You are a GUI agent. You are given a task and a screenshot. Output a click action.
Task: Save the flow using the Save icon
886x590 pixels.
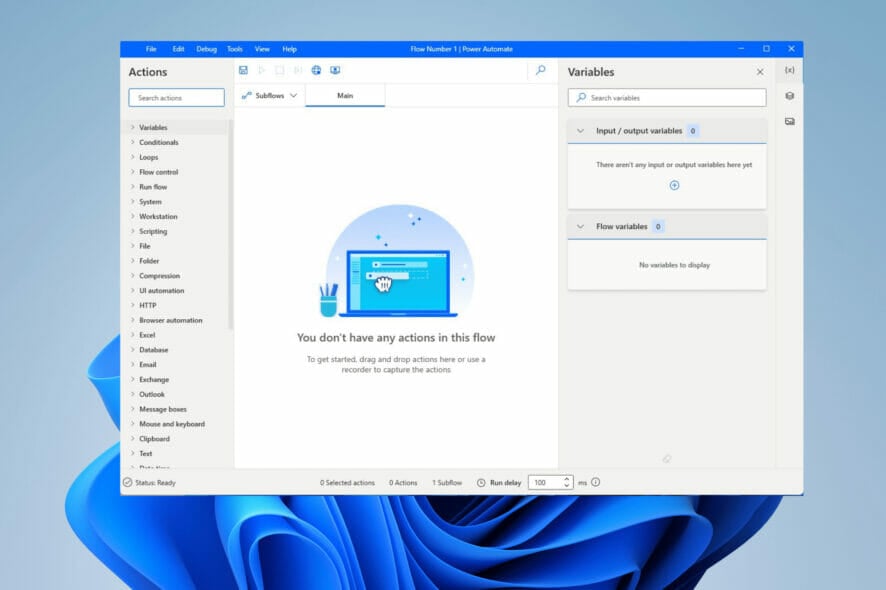(243, 70)
